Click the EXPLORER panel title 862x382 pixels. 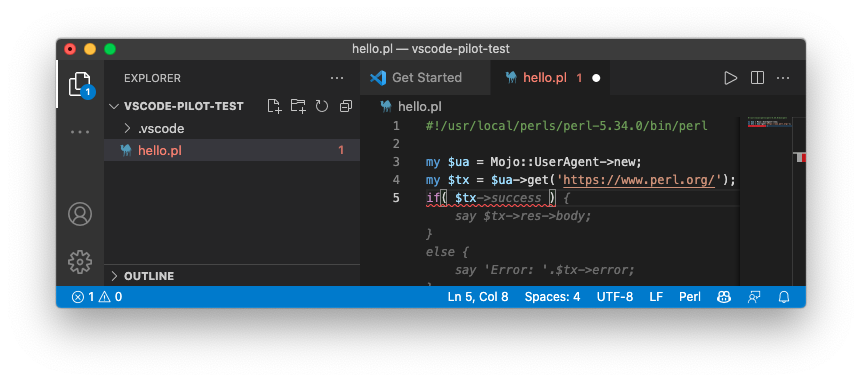click(x=152, y=78)
